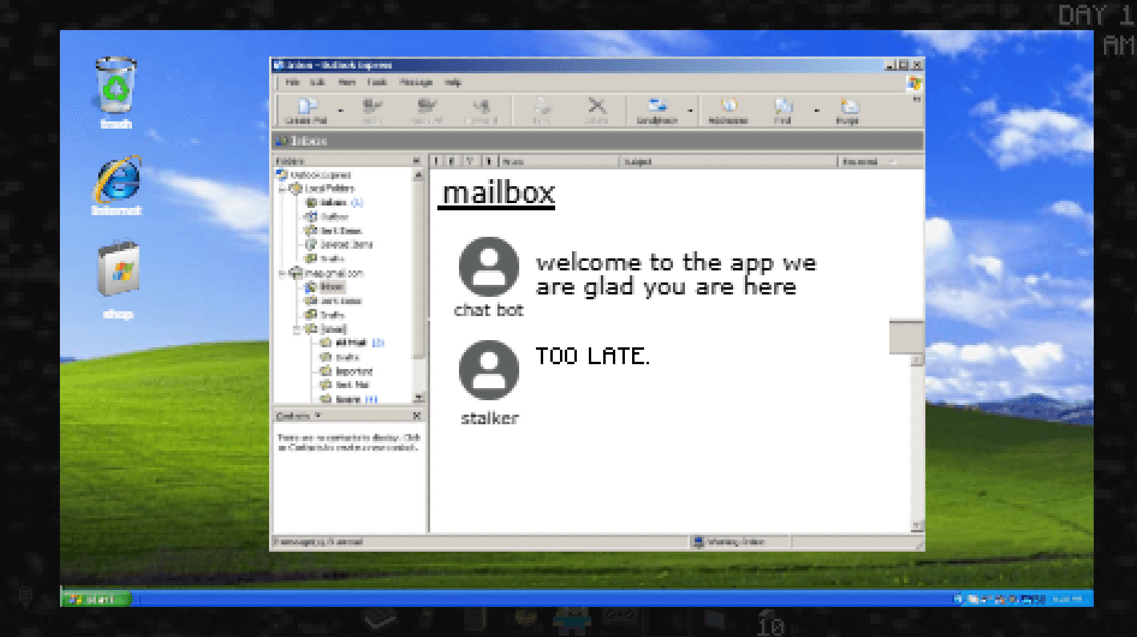The image size is (1137, 637).
Task: Open the File menu
Action: coord(292,83)
